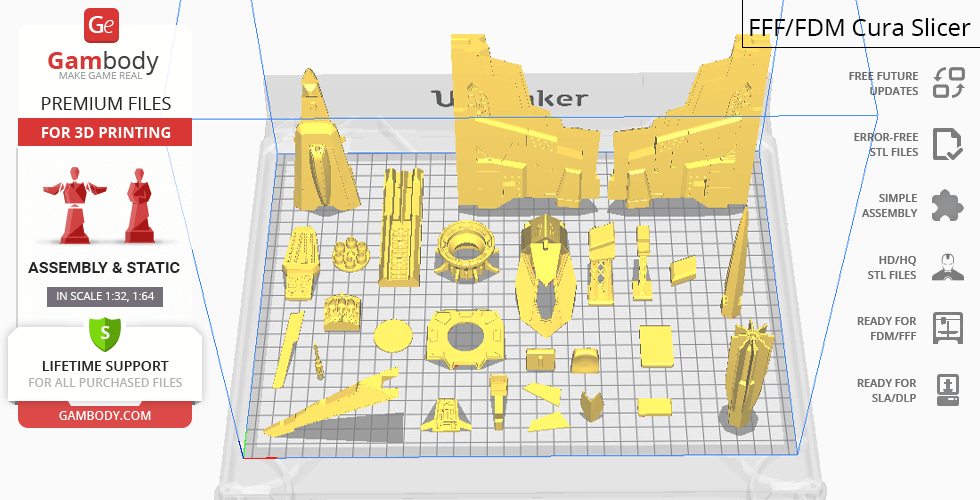
Task: Select the error-free STL files checkmark icon
Action: pos(947,144)
